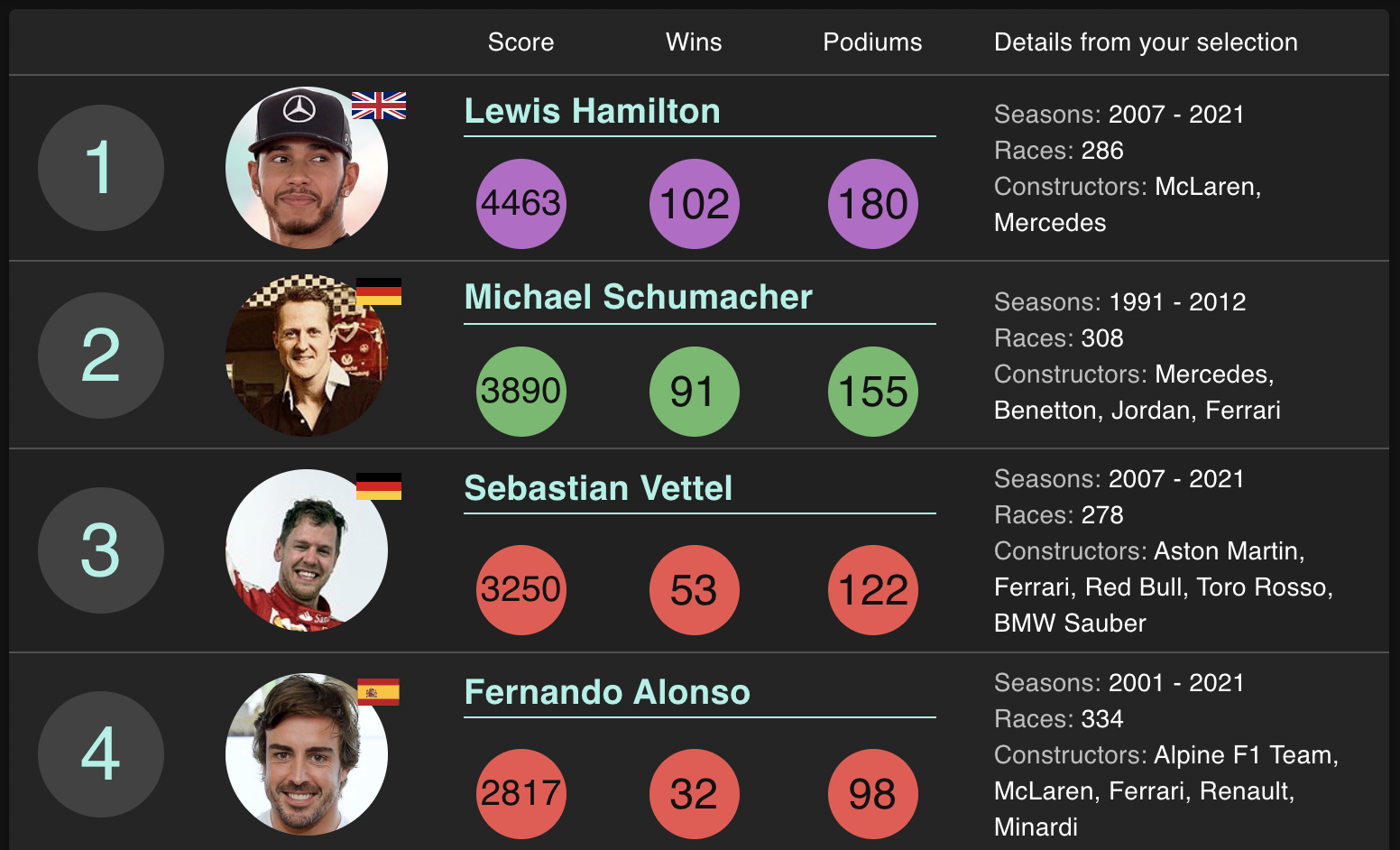Sort by the Score column header
This screenshot has height=850, width=1400.
click(520, 42)
